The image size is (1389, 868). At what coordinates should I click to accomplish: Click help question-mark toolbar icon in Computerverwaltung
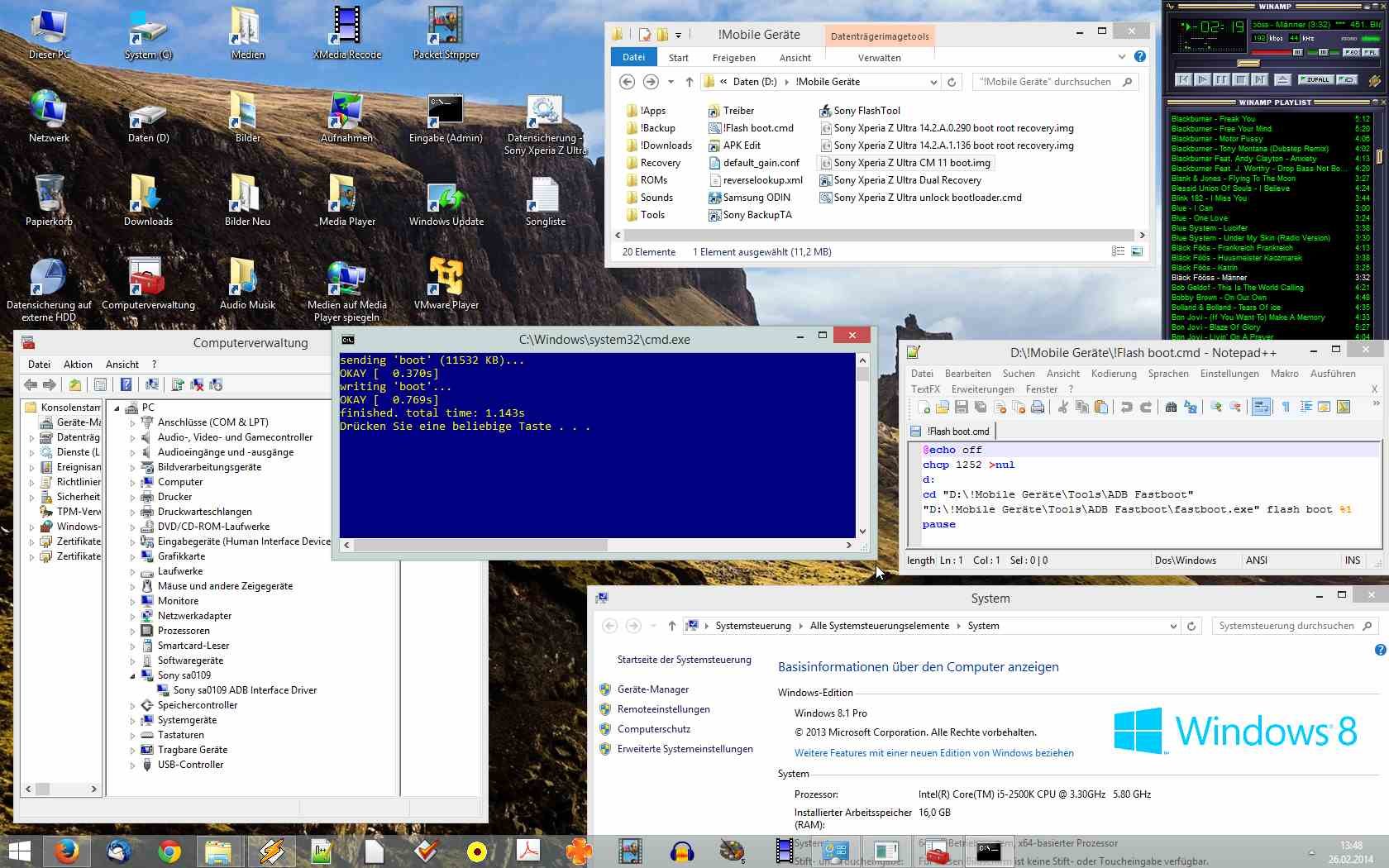click(x=126, y=384)
